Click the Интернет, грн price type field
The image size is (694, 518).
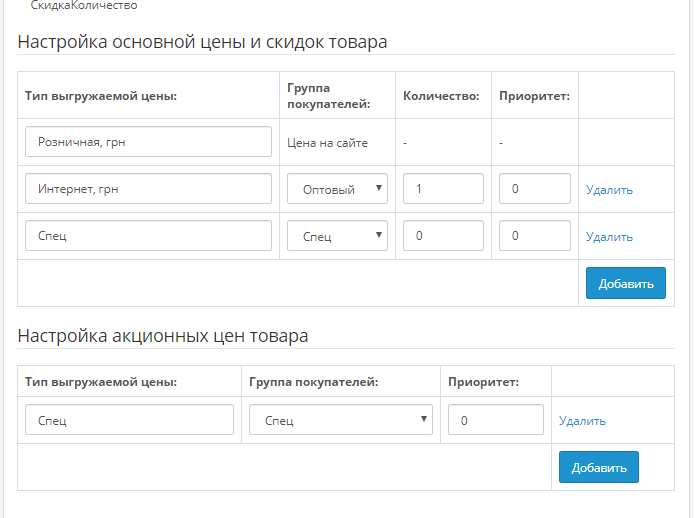[x=148, y=189]
